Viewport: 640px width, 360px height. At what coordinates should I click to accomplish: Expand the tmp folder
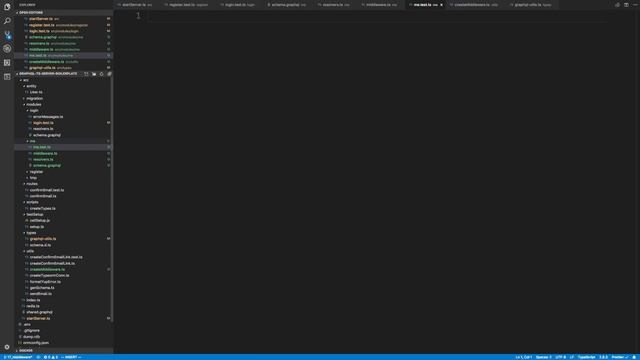coord(33,178)
